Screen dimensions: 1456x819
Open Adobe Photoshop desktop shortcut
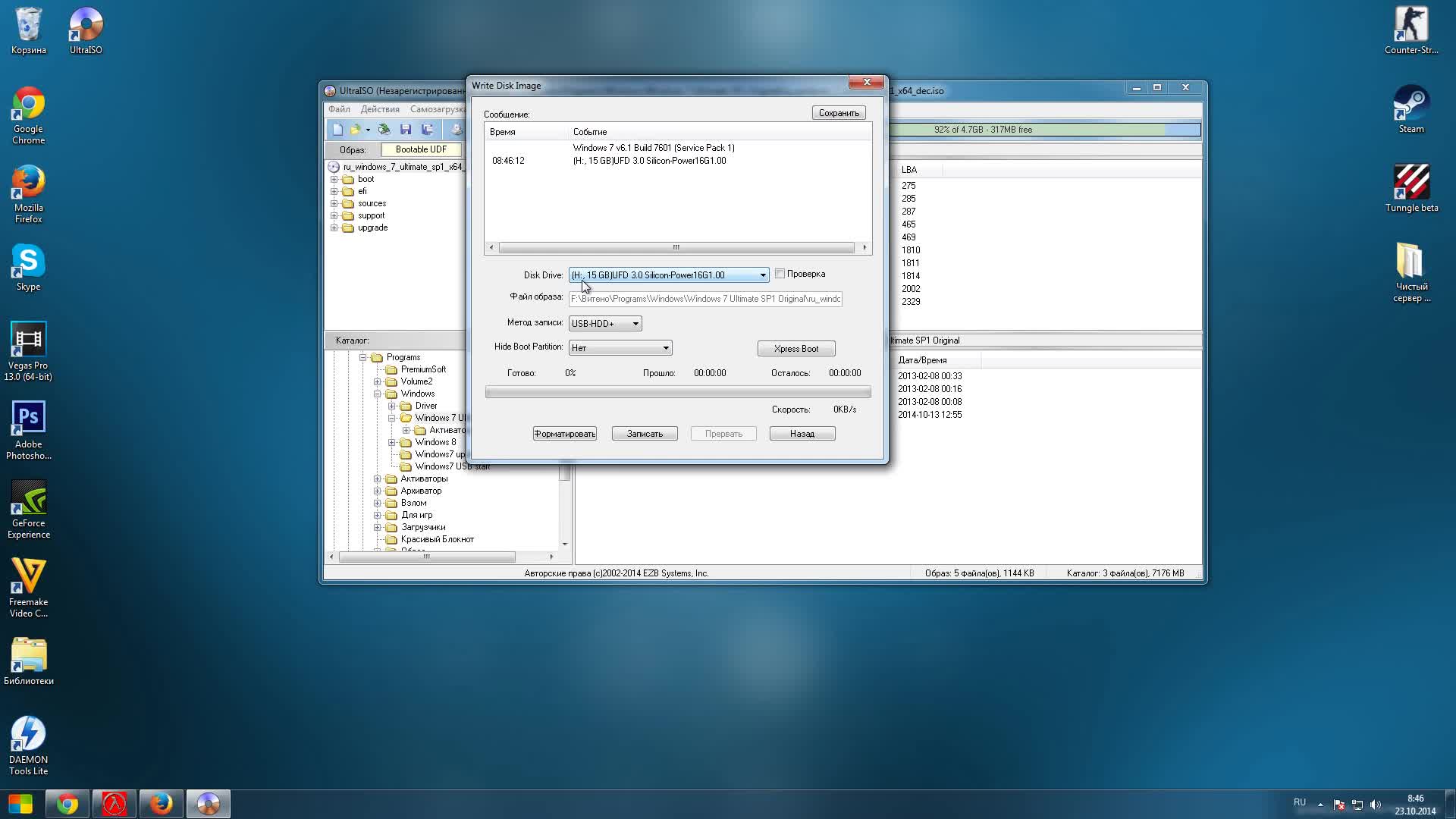[28, 431]
